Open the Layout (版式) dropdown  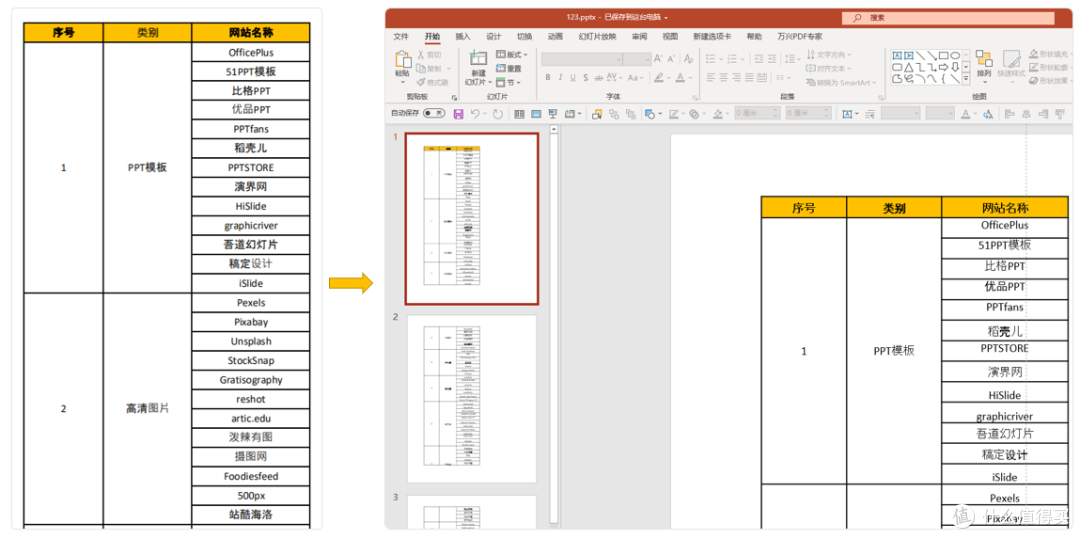[x=512, y=54]
